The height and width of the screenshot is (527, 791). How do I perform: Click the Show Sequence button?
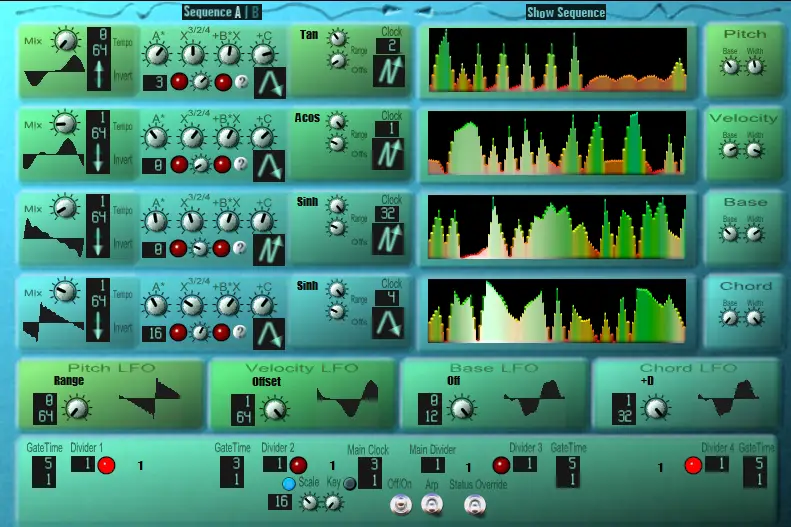click(x=566, y=12)
